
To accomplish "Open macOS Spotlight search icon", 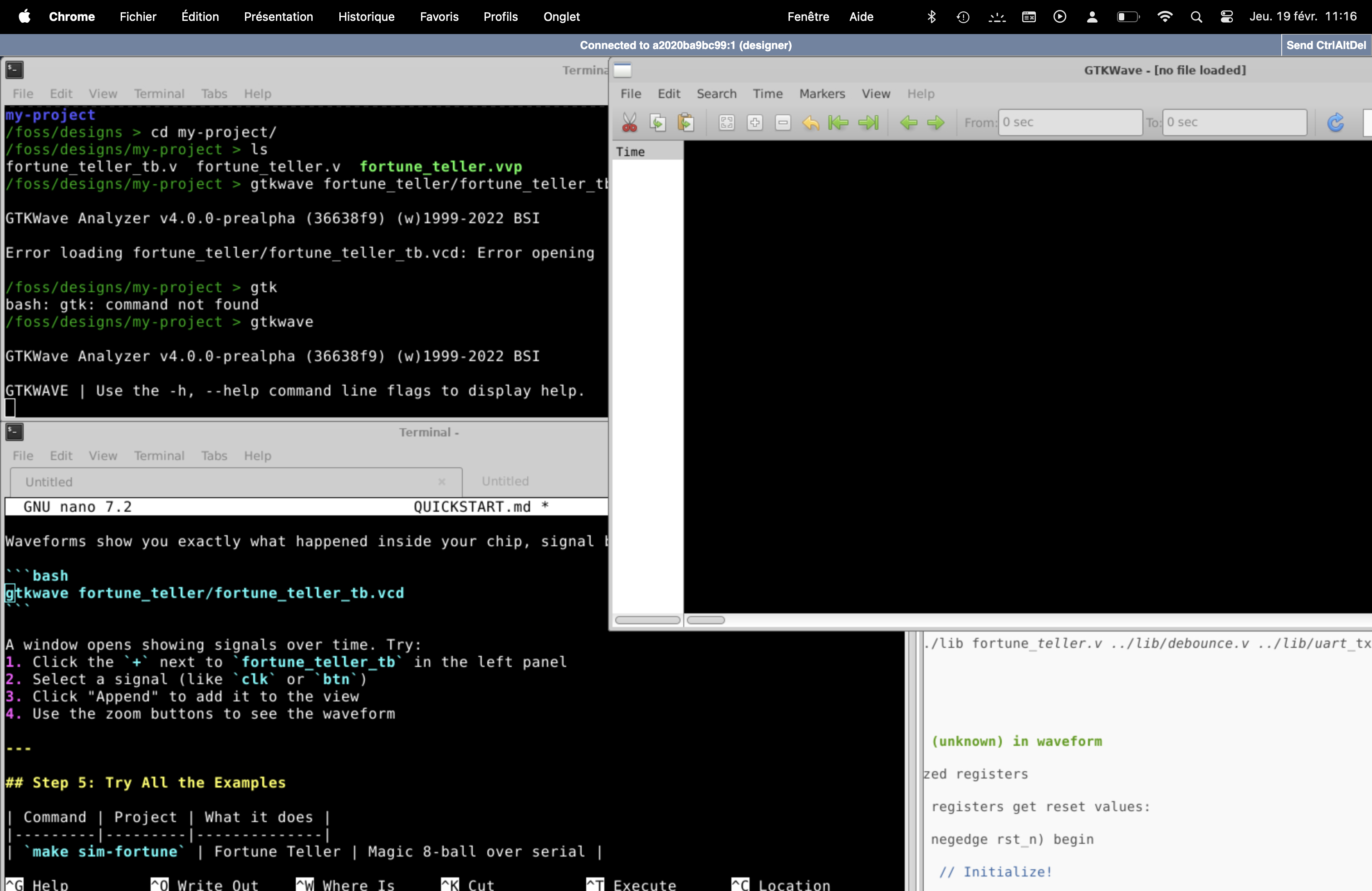I will coord(1196,17).
